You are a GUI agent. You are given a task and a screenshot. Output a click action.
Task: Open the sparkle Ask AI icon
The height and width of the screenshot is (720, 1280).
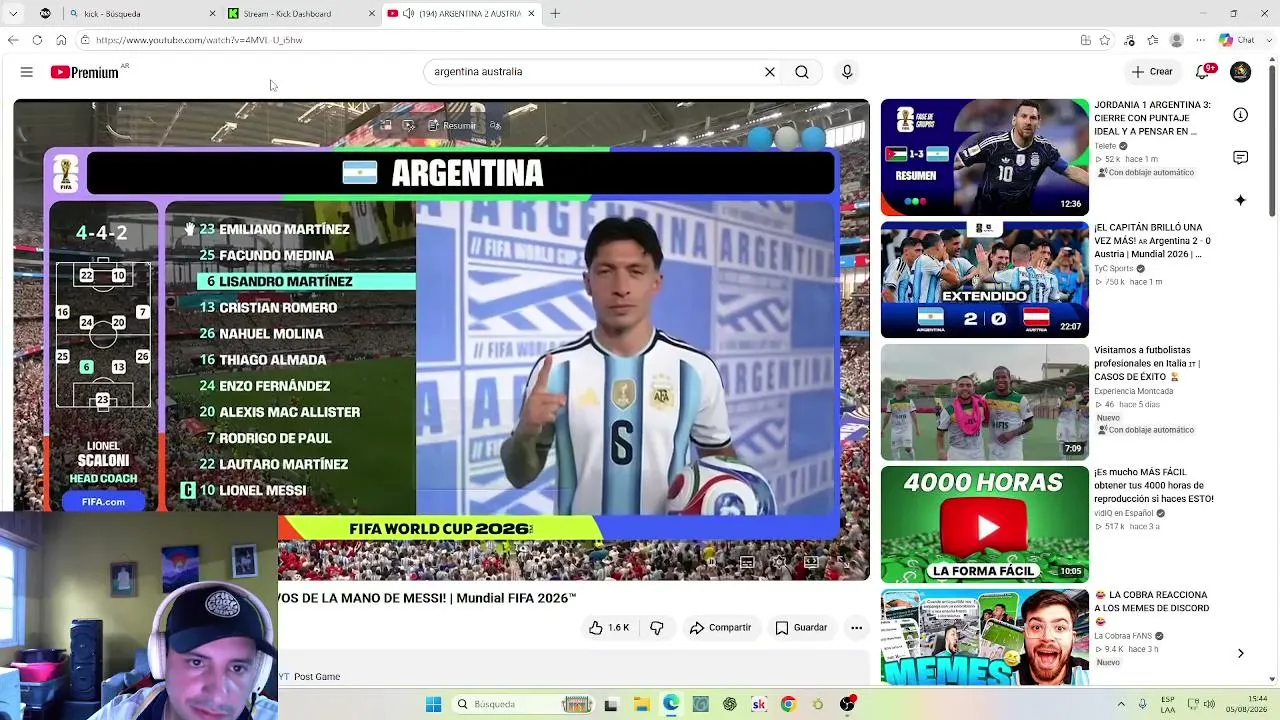tap(1241, 200)
